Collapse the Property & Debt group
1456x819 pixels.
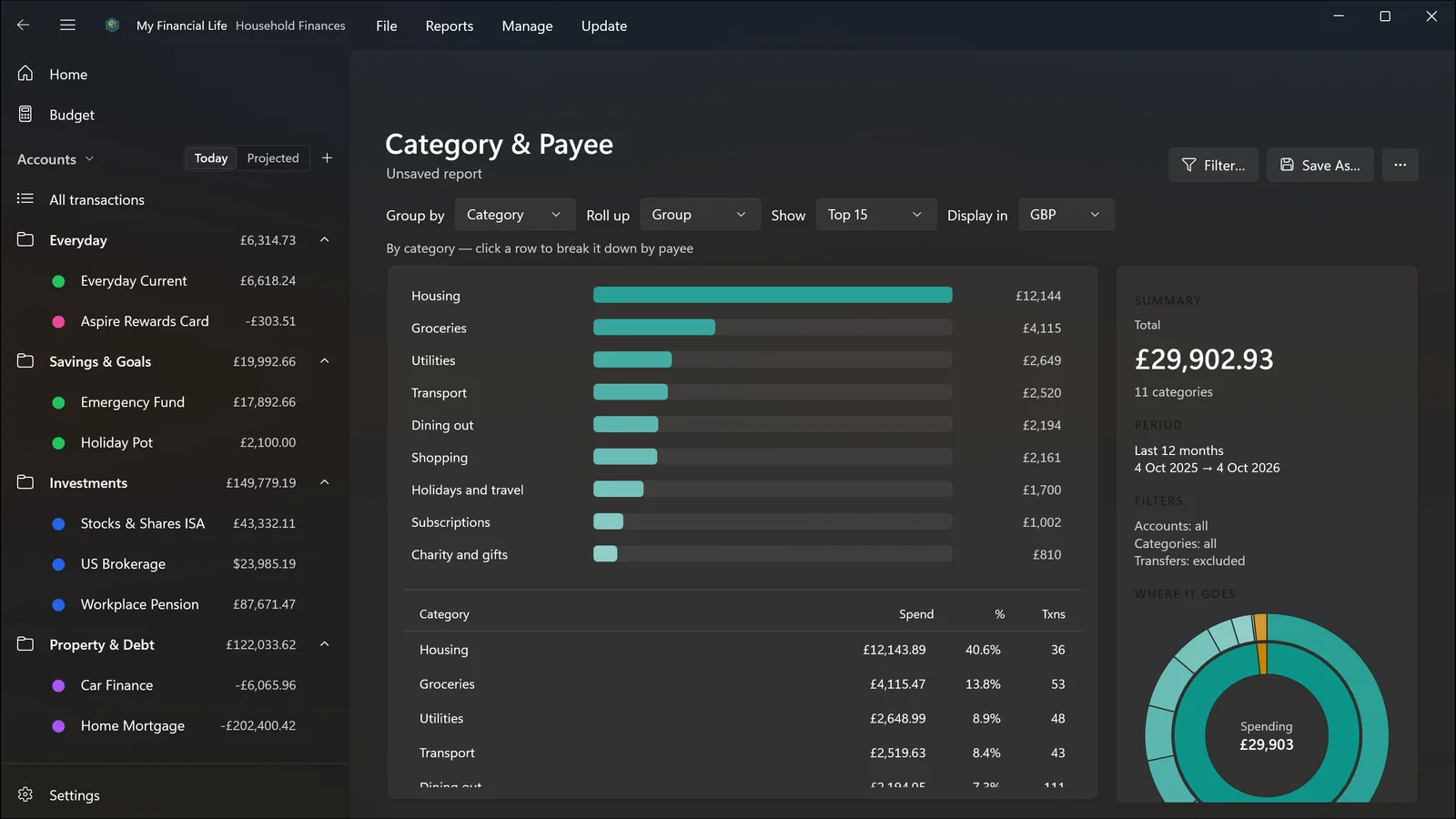[x=325, y=644]
